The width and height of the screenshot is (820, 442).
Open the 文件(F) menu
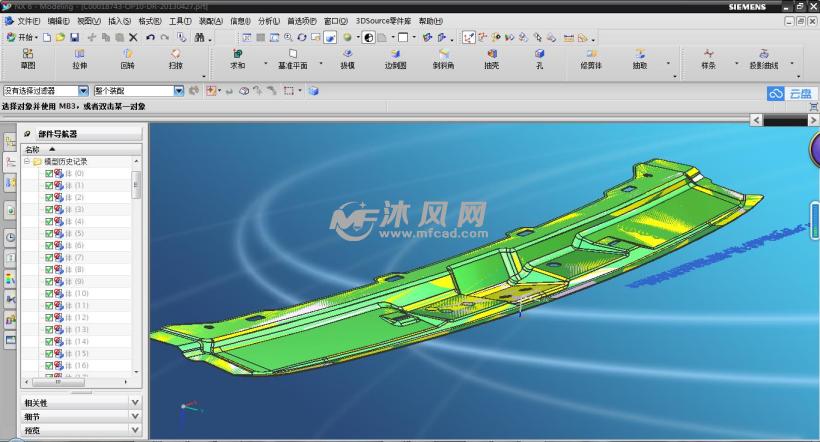click(28, 21)
